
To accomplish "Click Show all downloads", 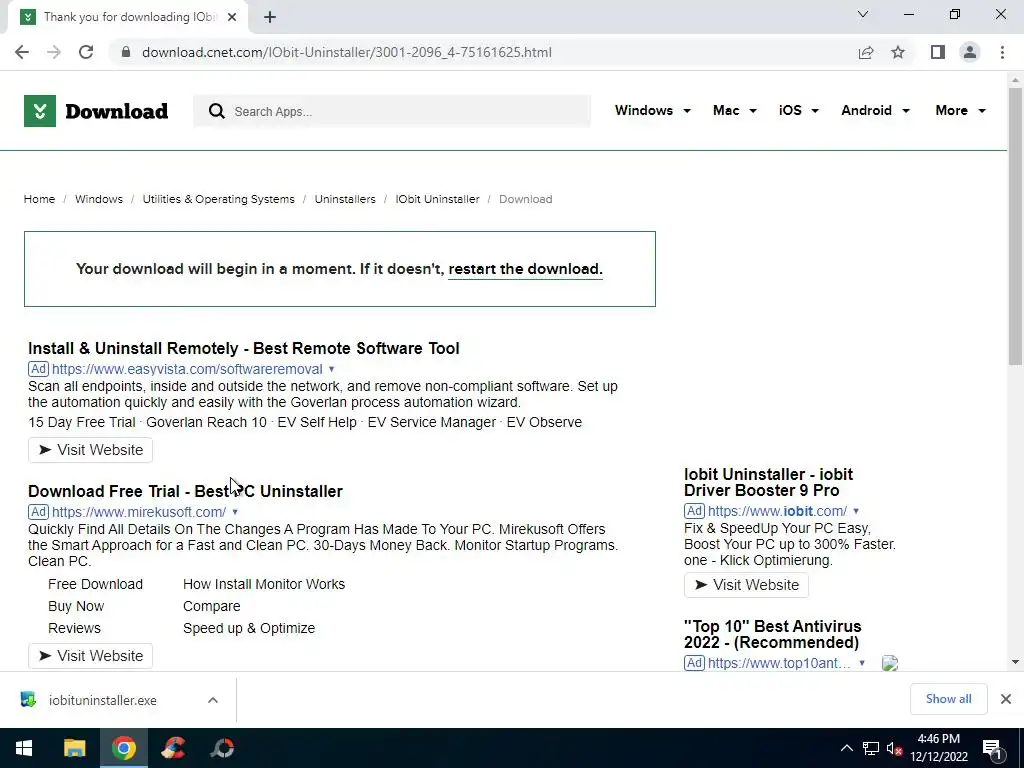I will tap(948, 699).
